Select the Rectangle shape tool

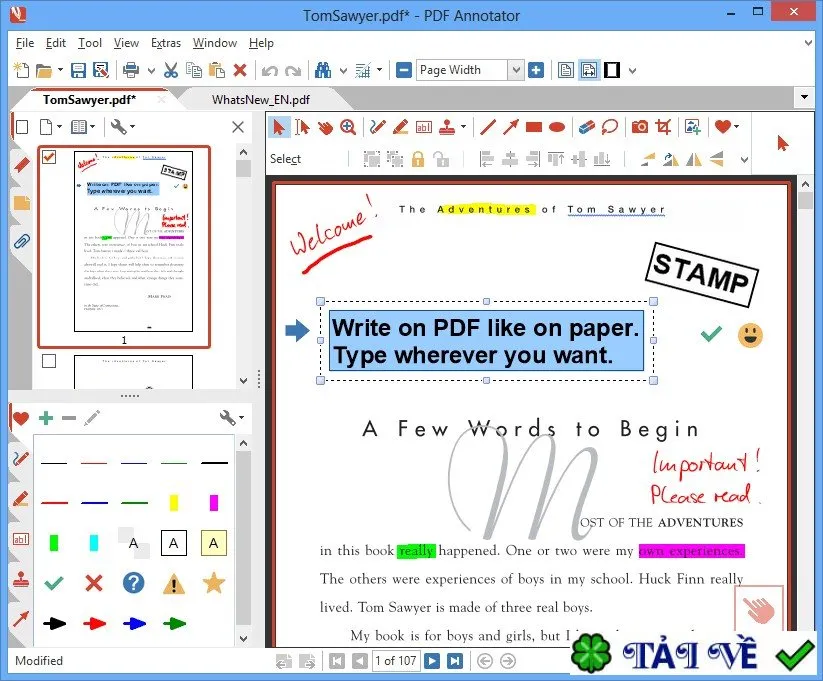[x=534, y=127]
